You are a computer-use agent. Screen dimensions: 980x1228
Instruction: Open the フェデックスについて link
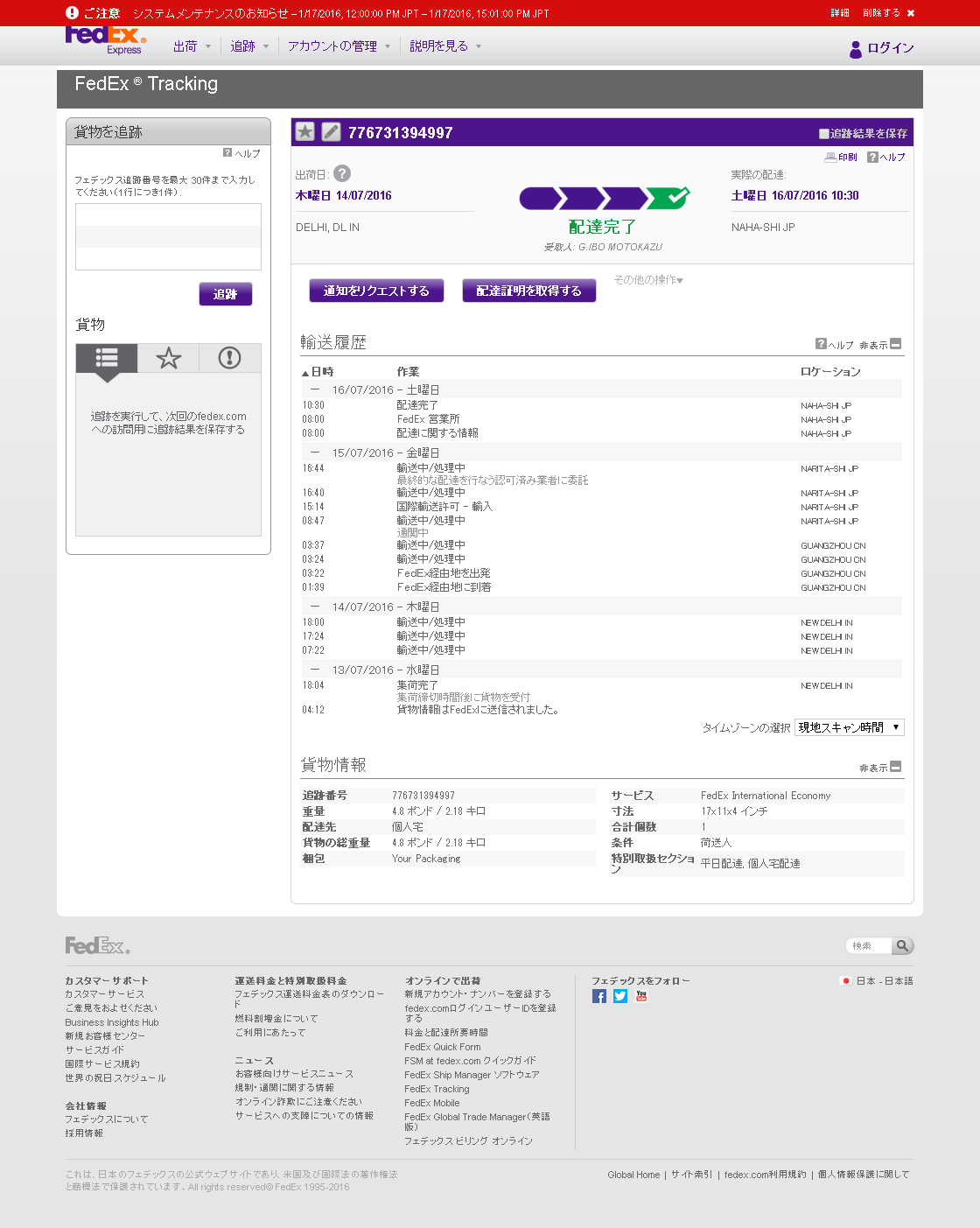click(107, 1119)
